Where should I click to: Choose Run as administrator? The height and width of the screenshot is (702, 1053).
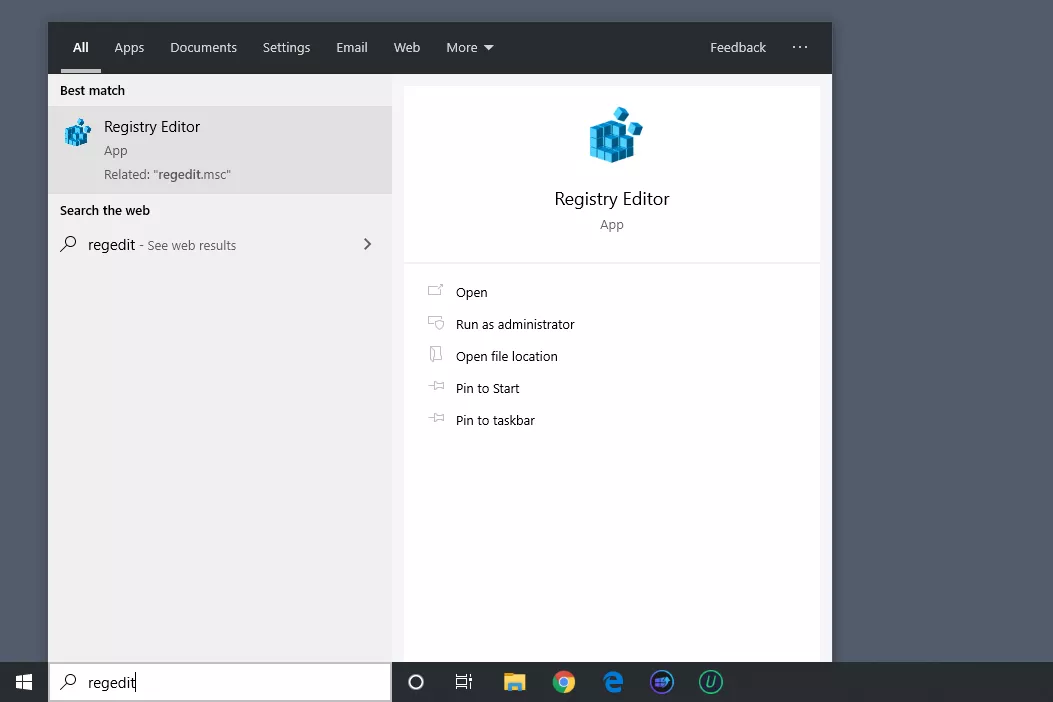point(515,324)
